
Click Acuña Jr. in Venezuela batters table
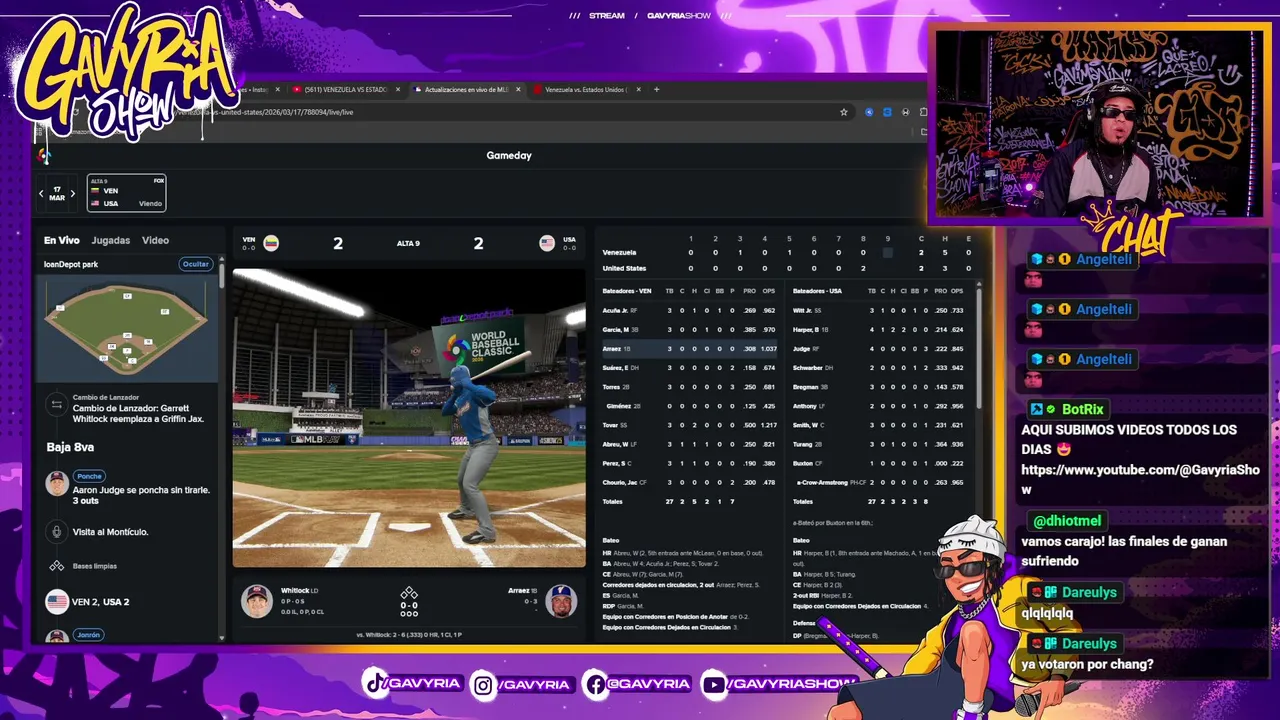point(615,311)
